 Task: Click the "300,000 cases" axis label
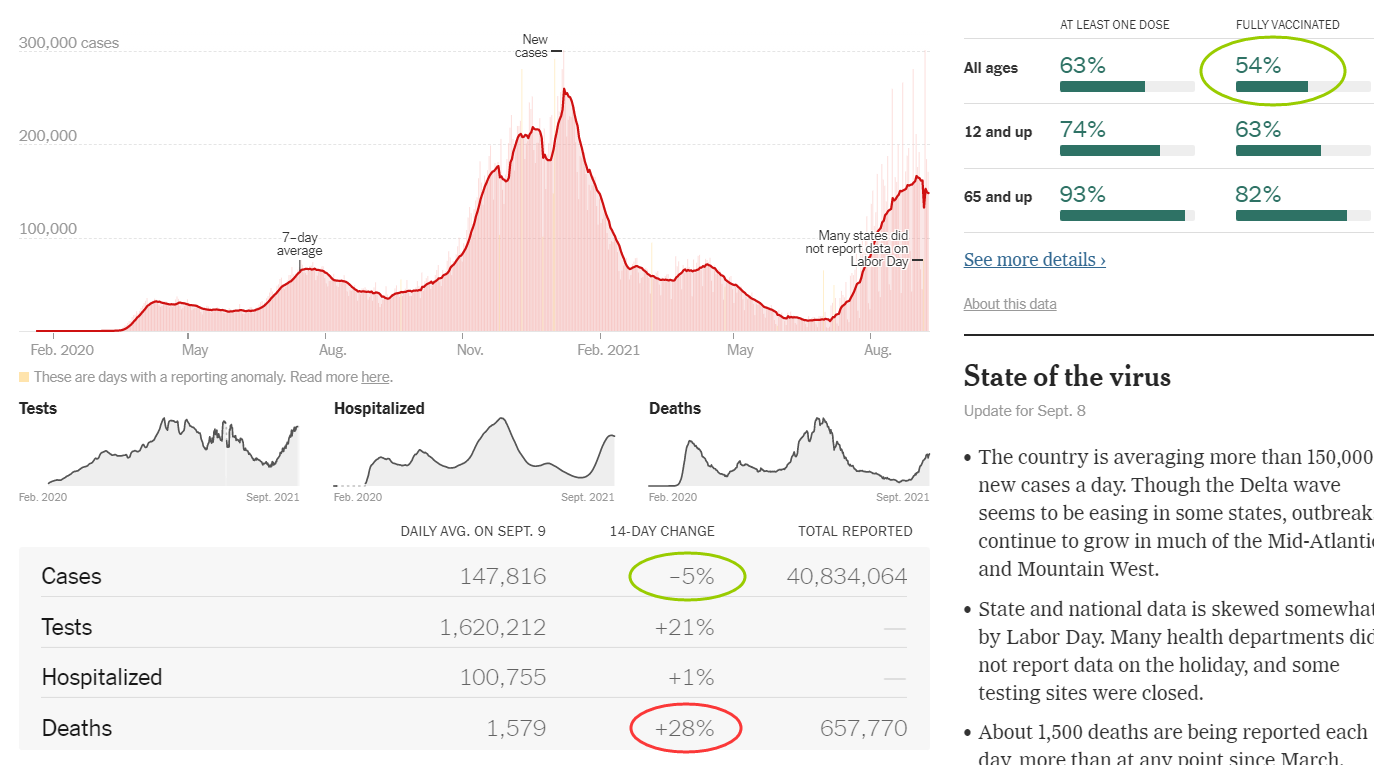pyautogui.click(x=69, y=43)
